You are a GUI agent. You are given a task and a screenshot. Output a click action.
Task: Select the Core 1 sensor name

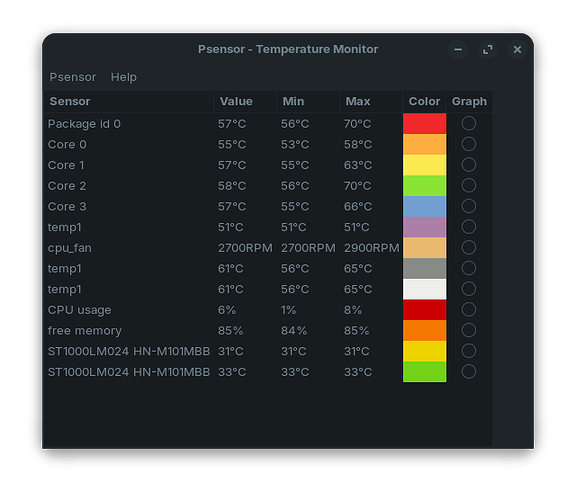coord(66,165)
